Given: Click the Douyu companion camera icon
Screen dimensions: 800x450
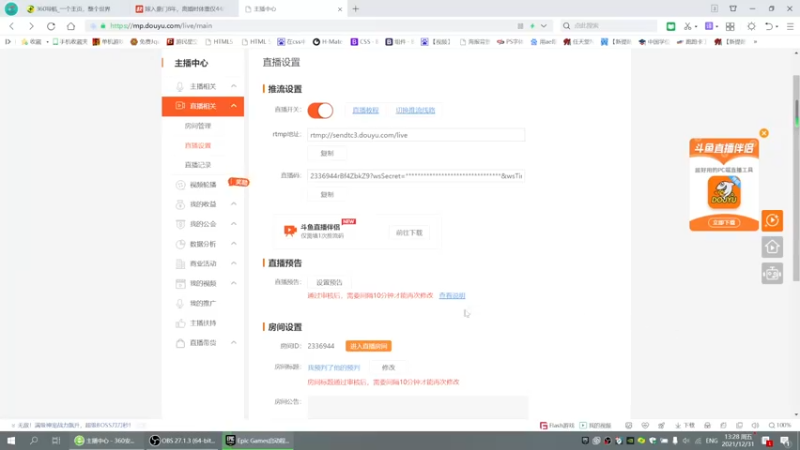Looking at the screenshot, I should [x=290, y=231].
